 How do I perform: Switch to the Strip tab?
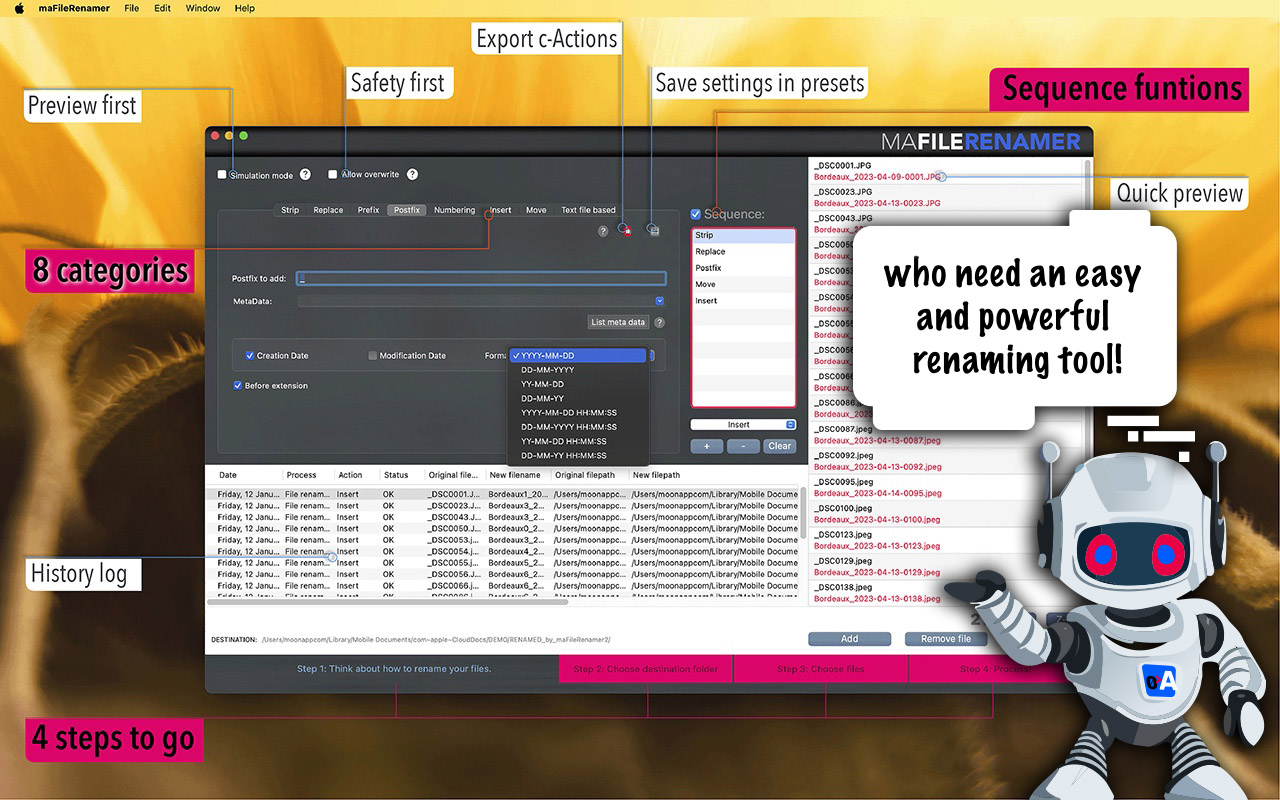290,210
